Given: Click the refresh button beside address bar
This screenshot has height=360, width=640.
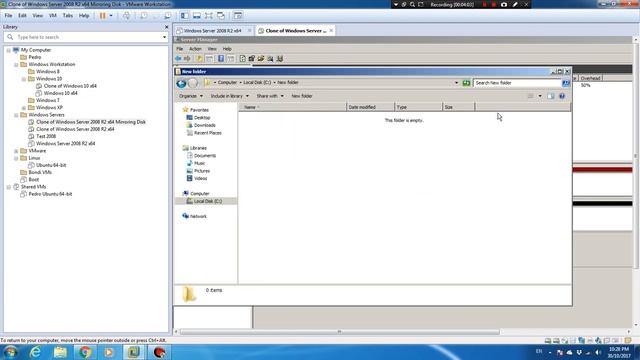Looking at the screenshot, I should click(x=466, y=83).
